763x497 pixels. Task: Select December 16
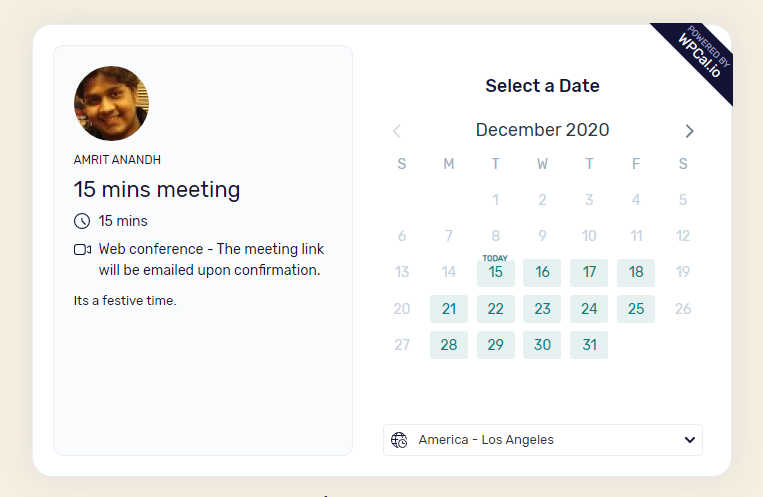542,272
